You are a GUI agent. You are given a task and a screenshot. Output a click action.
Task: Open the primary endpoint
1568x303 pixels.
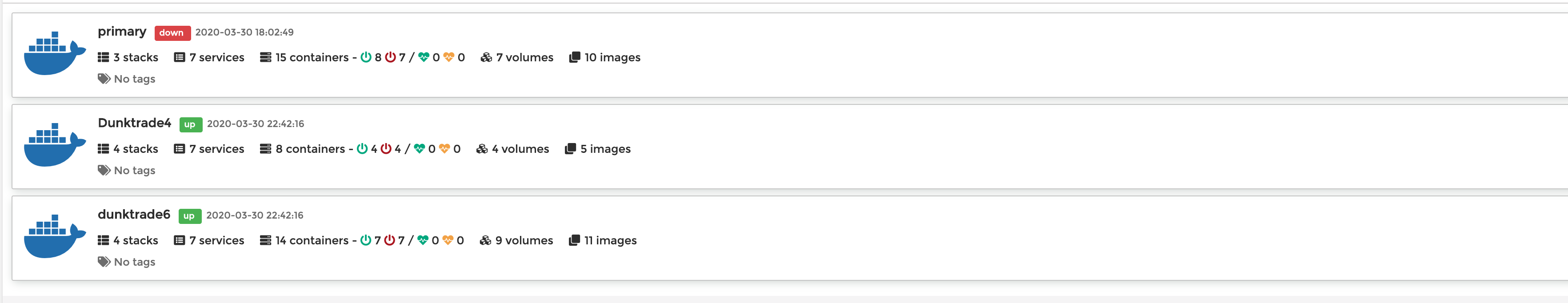(121, 31)
